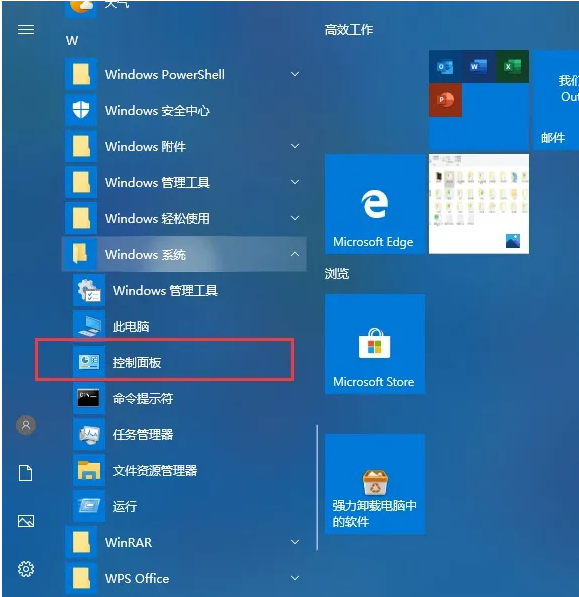Click the Windows 轻松使用 folder icon
579x597 pixels.
pos(81,218)
